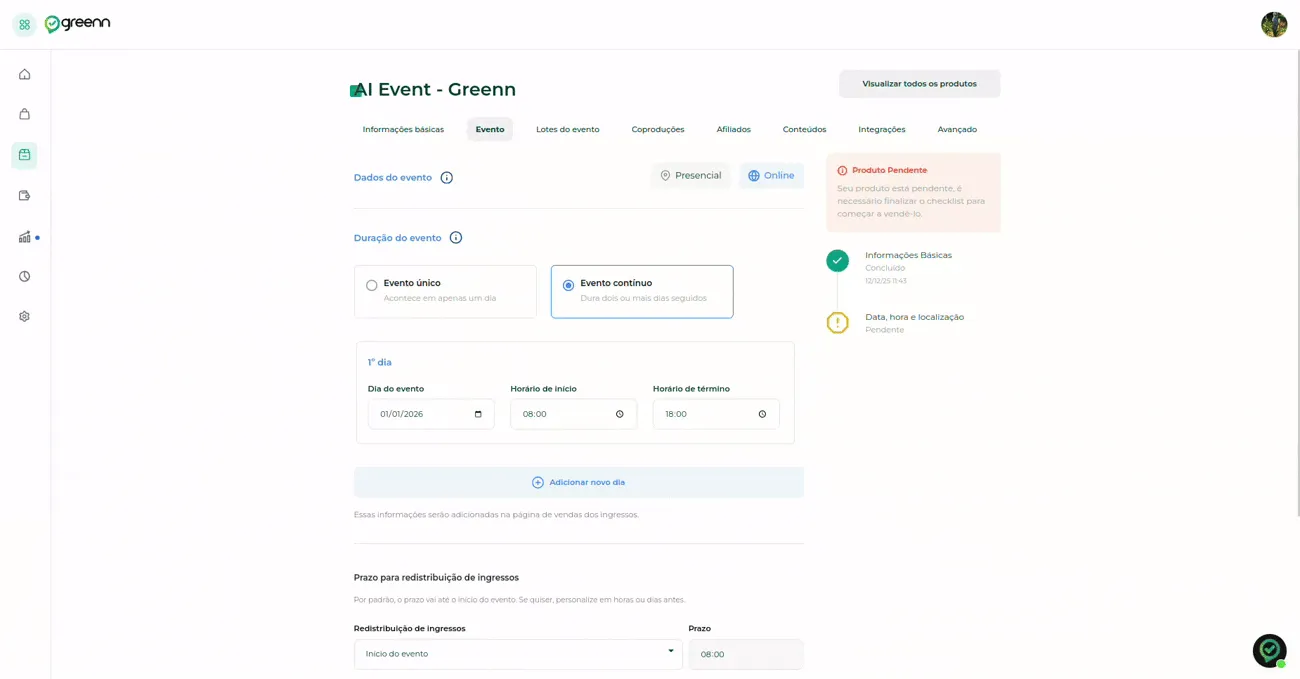Image resolution: width=1300 pixels, height=679 pixels.
Task: Click the Horário de término time field
Action: (716, 414)
